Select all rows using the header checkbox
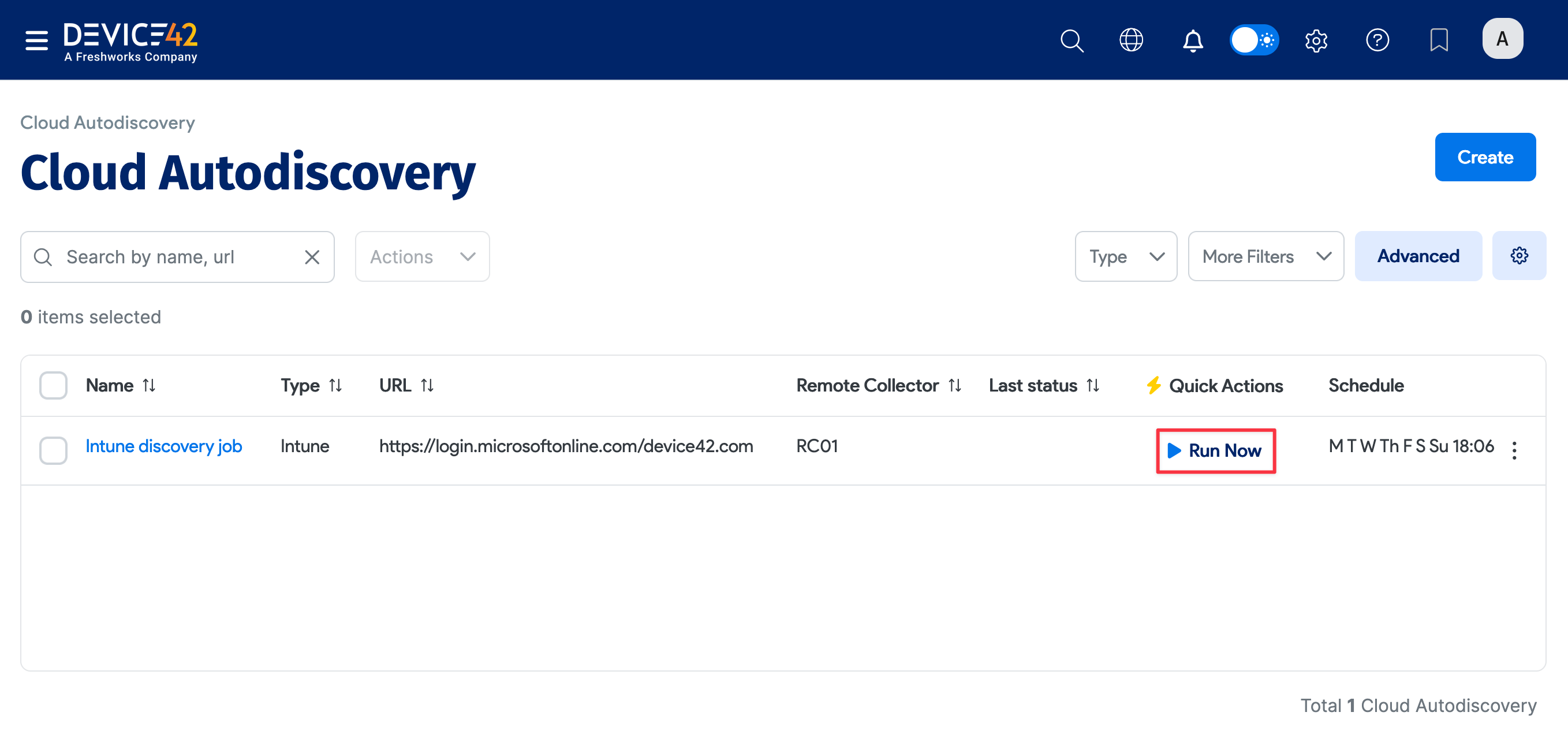This screenshot has width=1568, height=753. (53, 385)
